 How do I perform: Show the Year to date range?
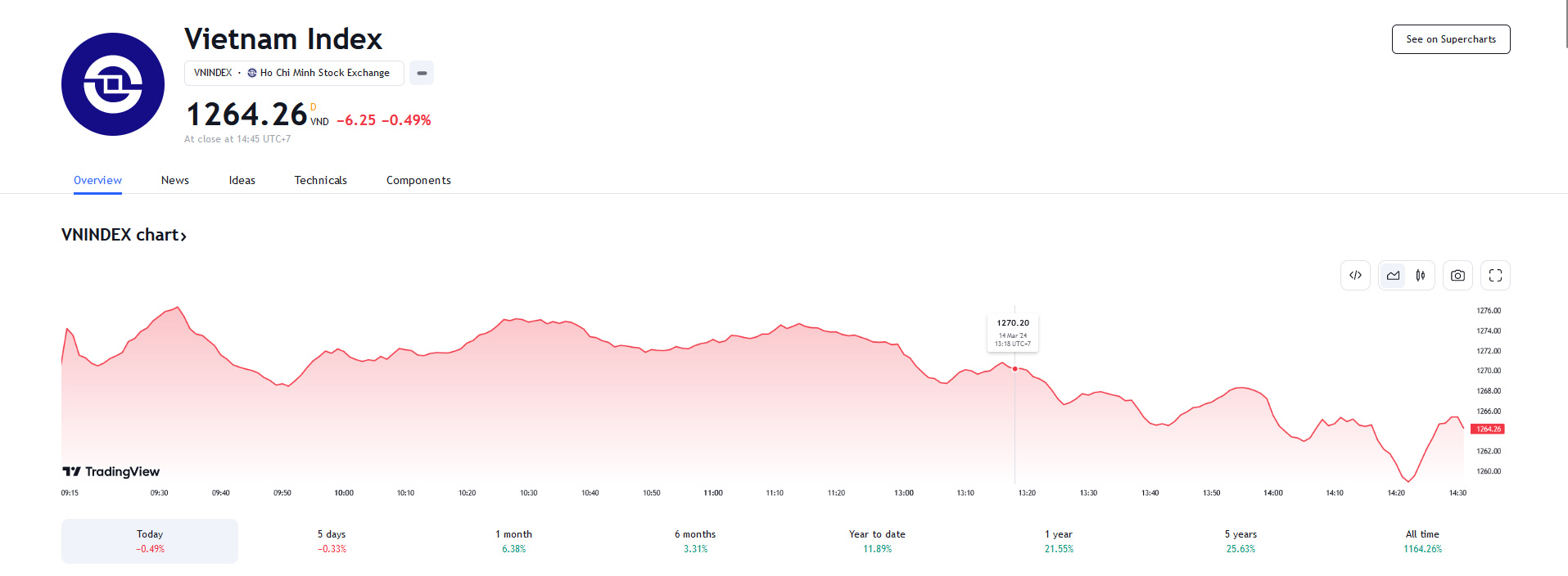(x=877, y=541)
